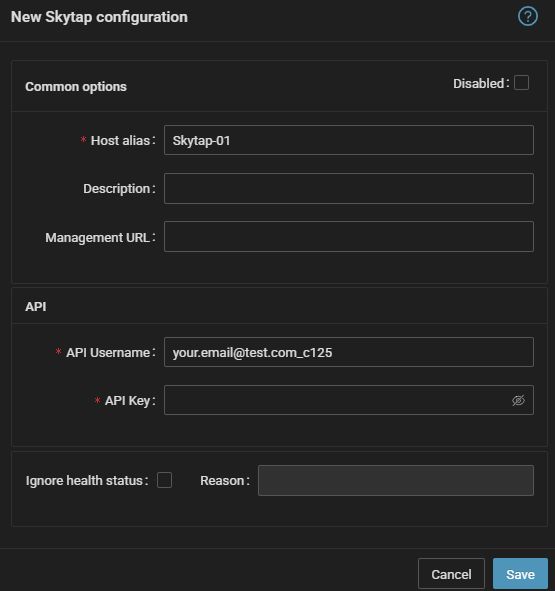
Task: Click the API section header text
Action: click(x=36, y=306)
